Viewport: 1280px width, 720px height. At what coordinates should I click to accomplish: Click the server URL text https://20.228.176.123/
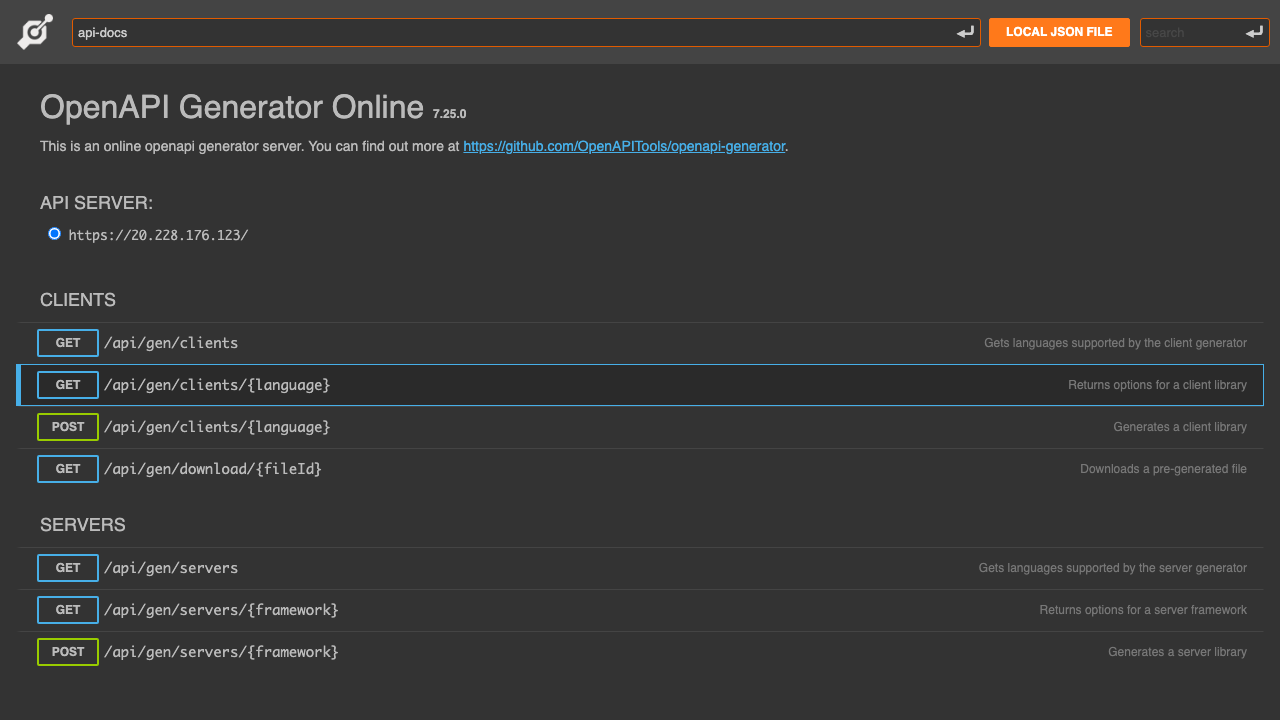point(158,235)
